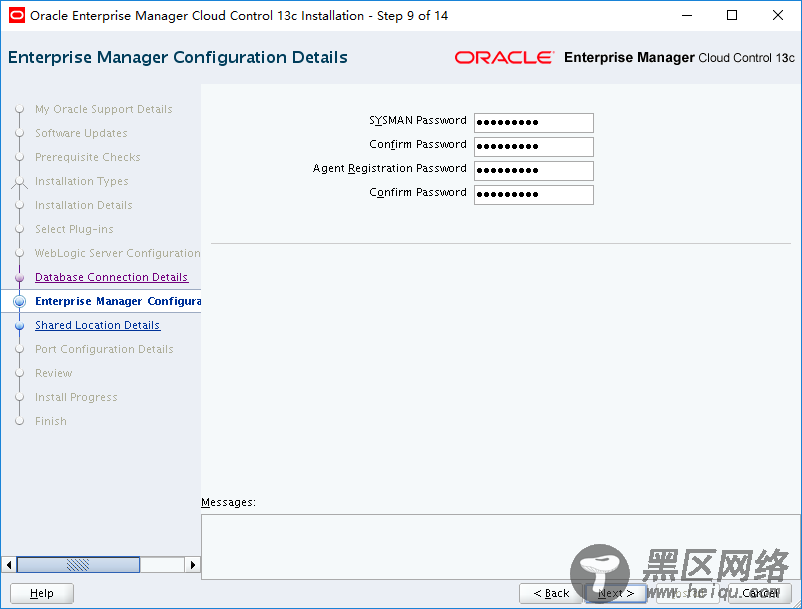Click the right arrow of the step list scrollbar
The height and width of the screenshot is (609, 802).
pos(192,565)
